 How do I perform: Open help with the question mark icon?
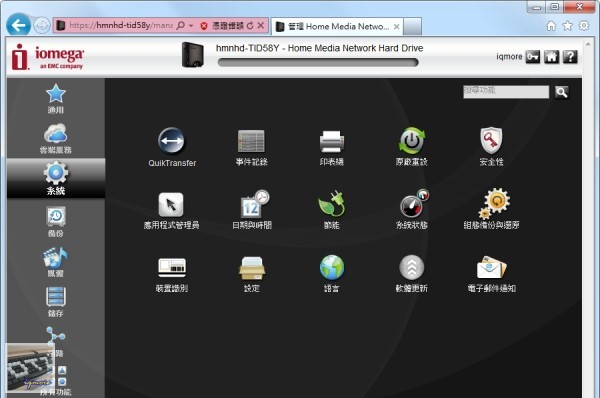pos(570,57)
